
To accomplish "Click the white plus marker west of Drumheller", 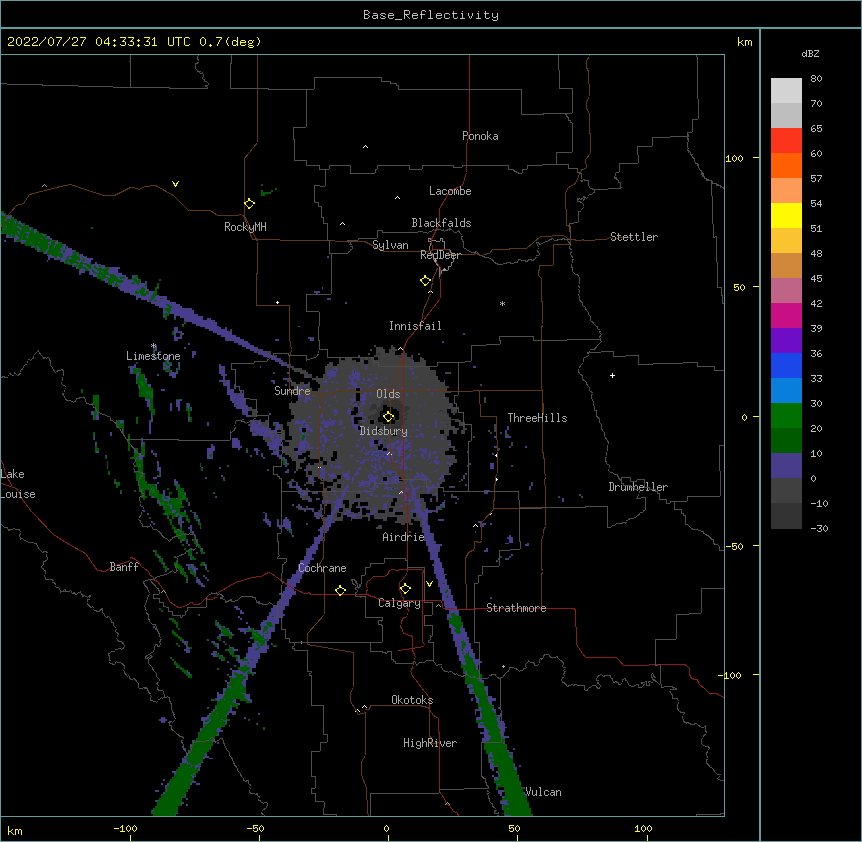I will [612, 375].
